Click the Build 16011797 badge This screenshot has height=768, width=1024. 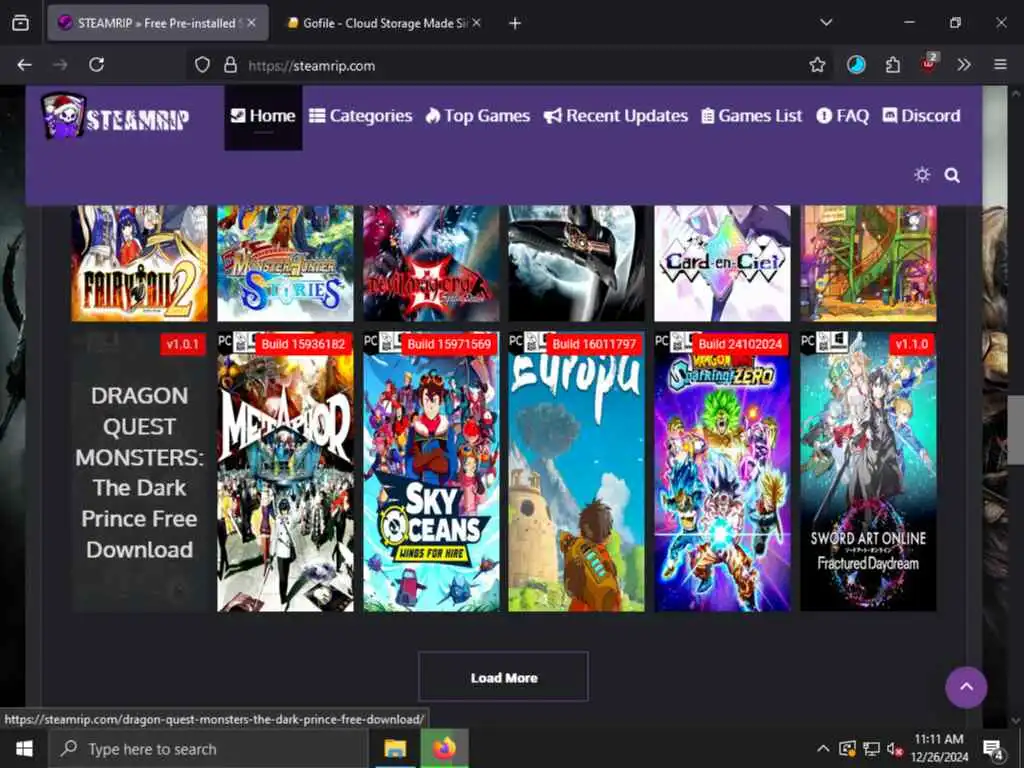coord(594,344)
